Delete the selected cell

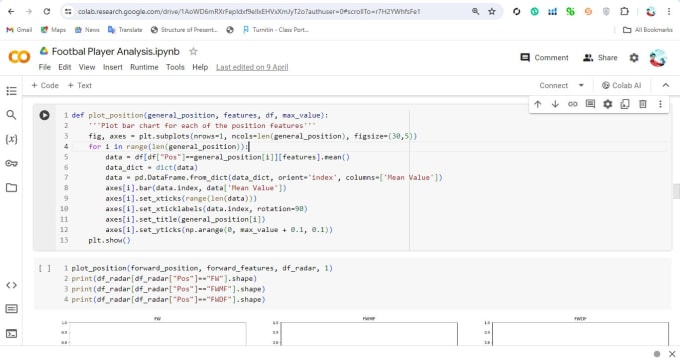tap(643, 104)
